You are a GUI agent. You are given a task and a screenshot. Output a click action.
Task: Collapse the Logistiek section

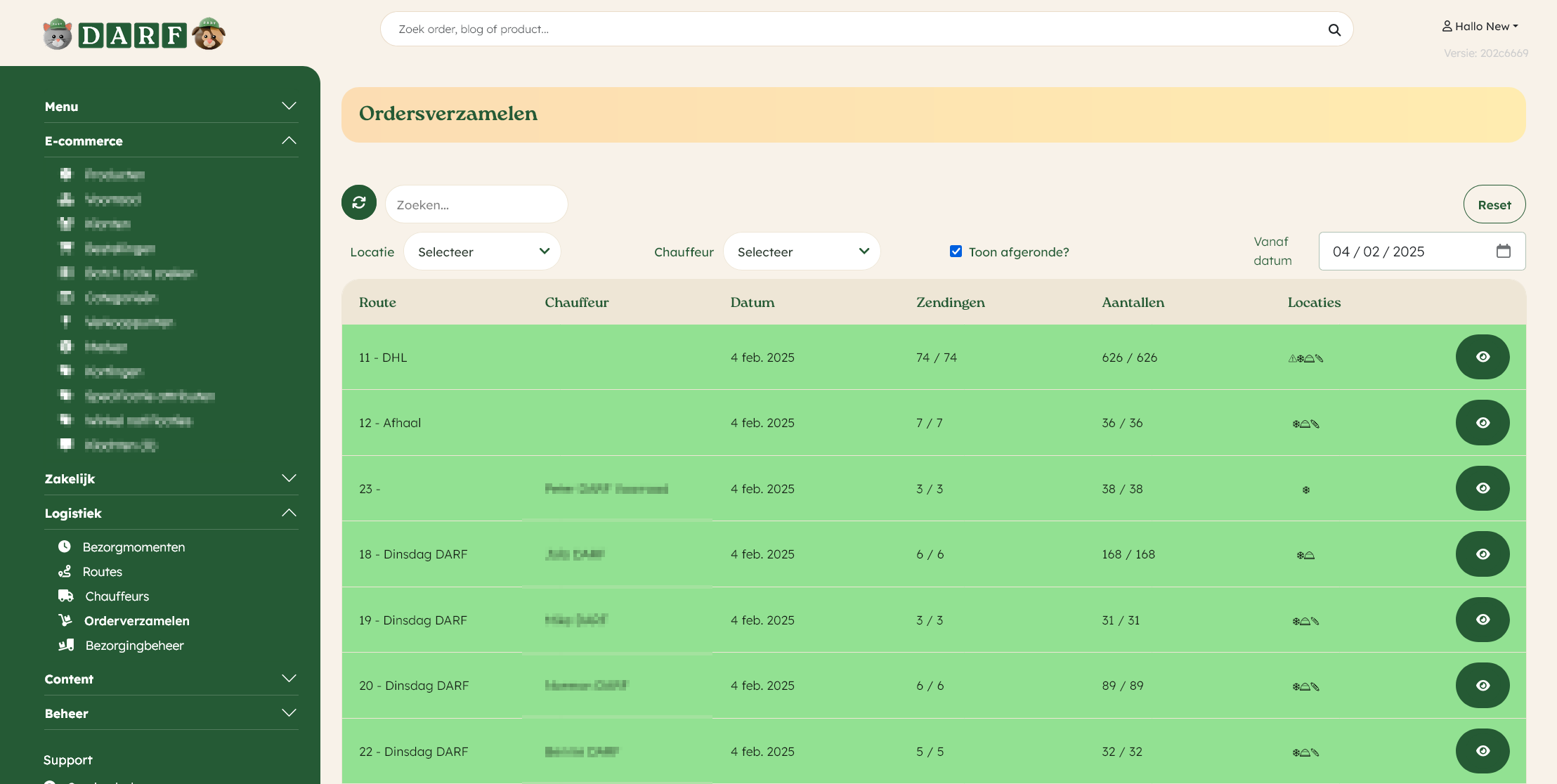tap(171, 513)
